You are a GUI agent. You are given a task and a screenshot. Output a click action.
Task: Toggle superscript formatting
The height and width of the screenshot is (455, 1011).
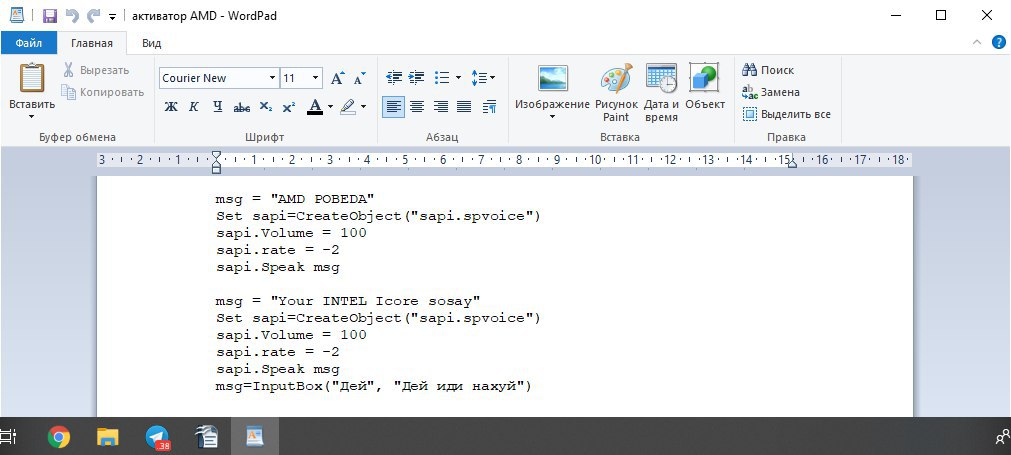click(289, 107)
